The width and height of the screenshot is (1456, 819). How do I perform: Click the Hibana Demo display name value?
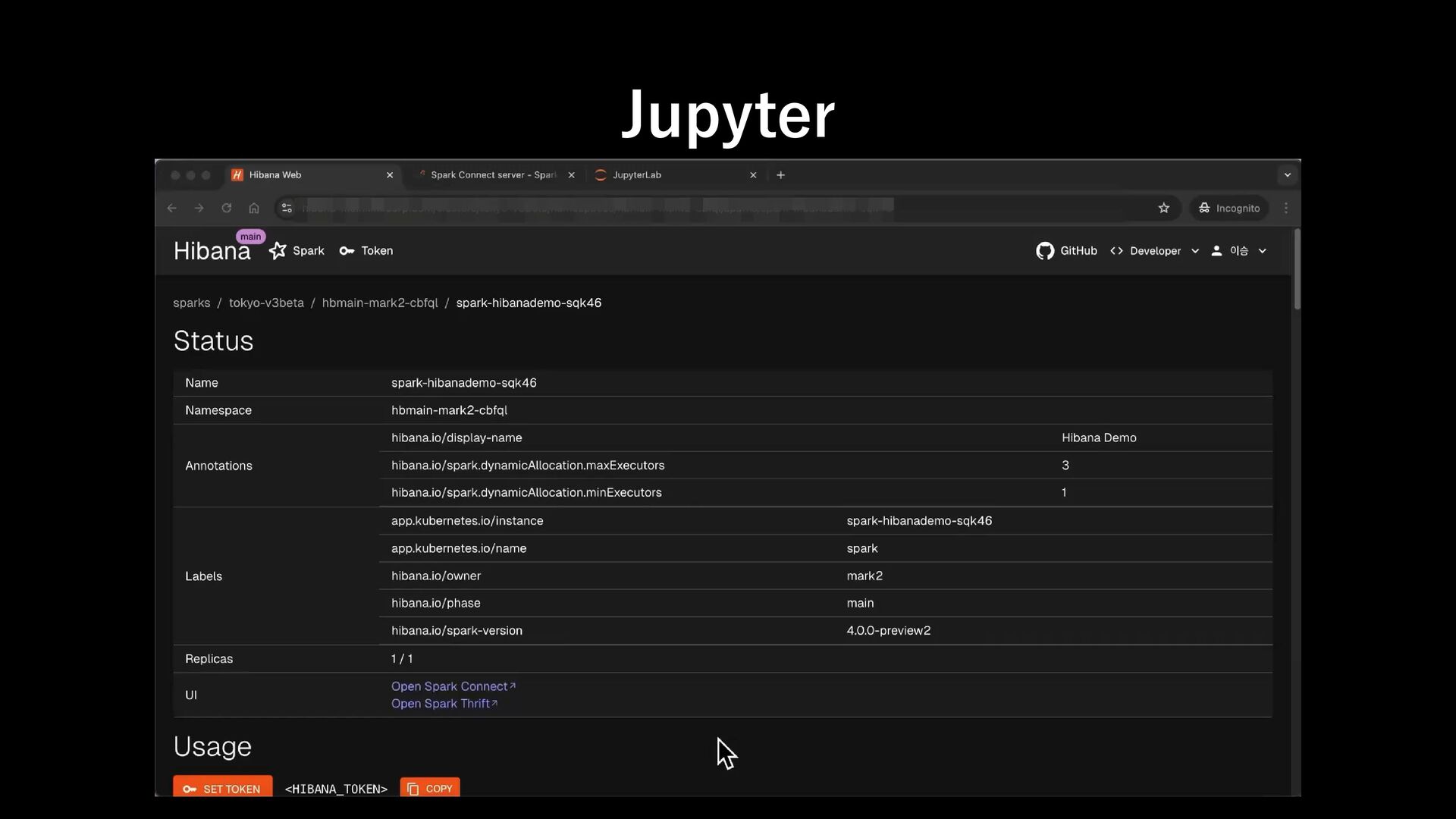click(1099, 438)
